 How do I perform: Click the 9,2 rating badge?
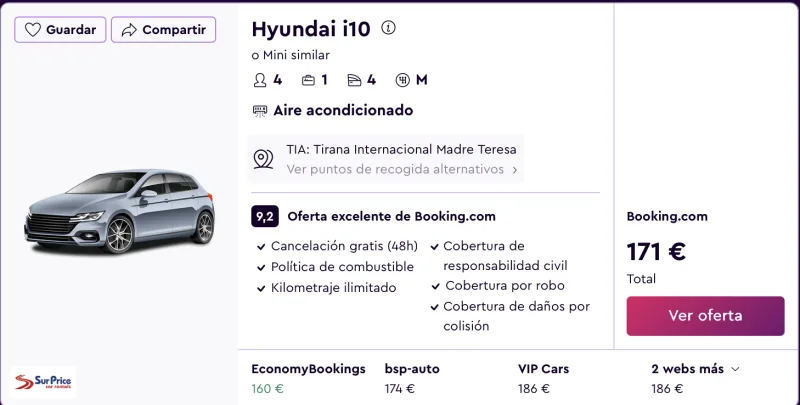click(265, 216)
